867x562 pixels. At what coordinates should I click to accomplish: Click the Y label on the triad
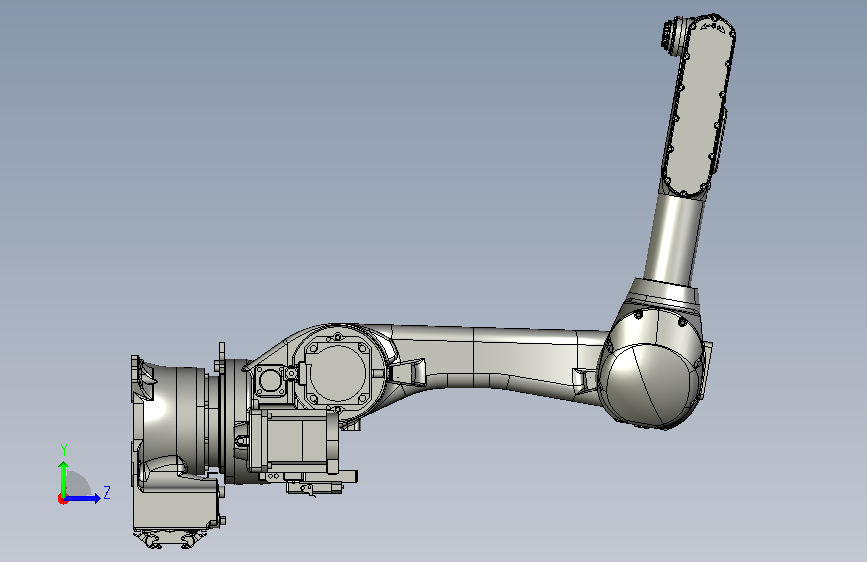point(64,450)
